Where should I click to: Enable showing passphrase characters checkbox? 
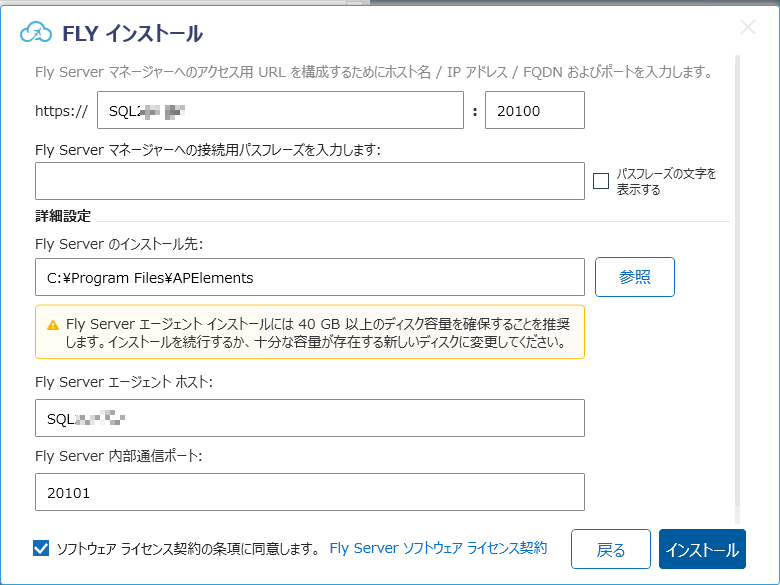tap(601, 181)
